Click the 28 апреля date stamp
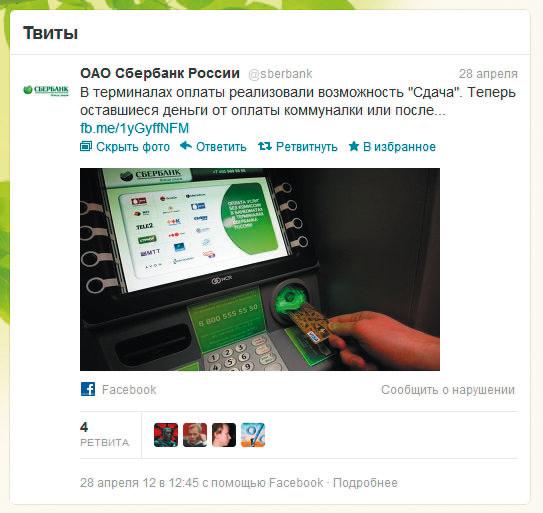The width and height of the screenshot is (543, 513). coord(488,74)
